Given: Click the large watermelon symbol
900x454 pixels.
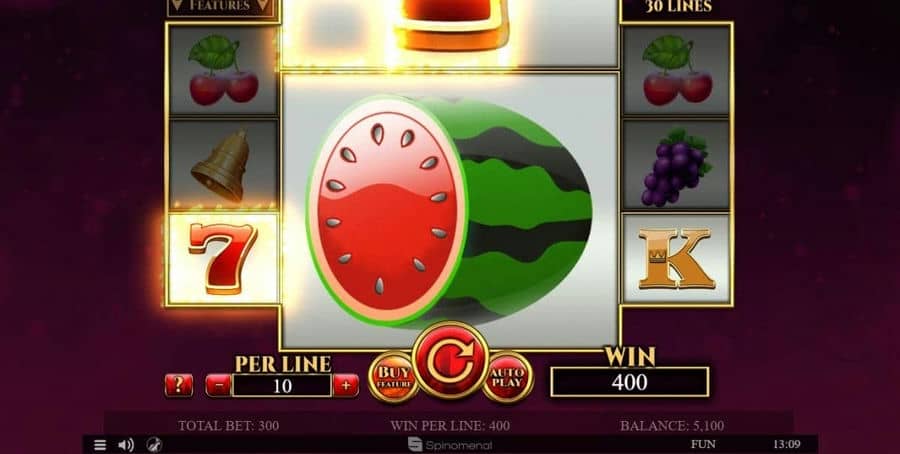Looking at the screenshot, I should [x=450, y=211].
